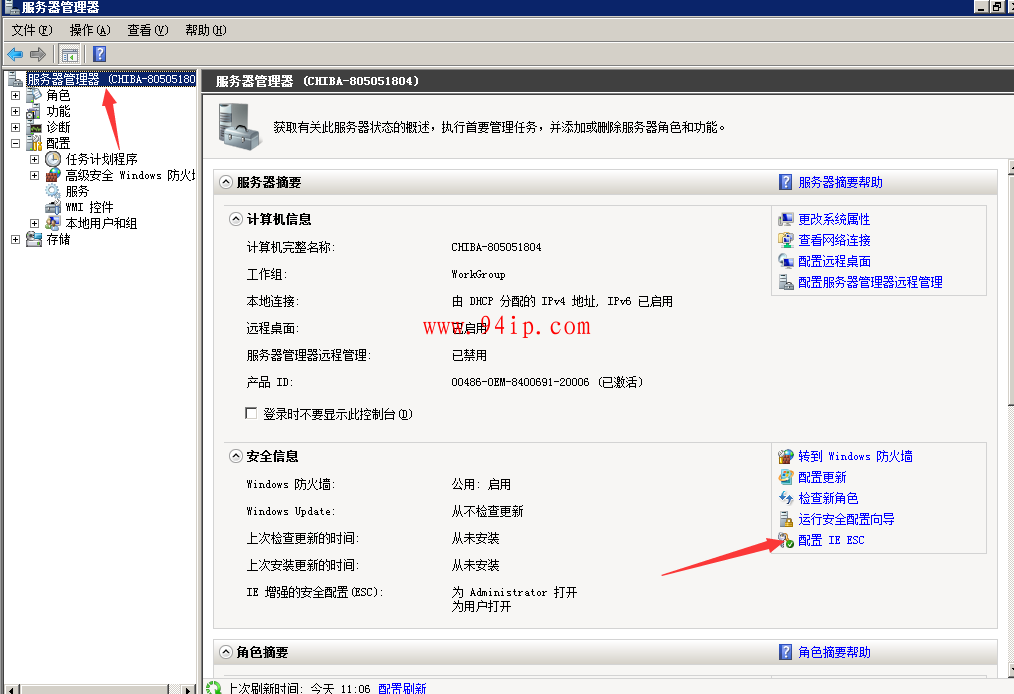Expand the 高级安全 Windows 防火墙 tree node

[x=34, y=175]
